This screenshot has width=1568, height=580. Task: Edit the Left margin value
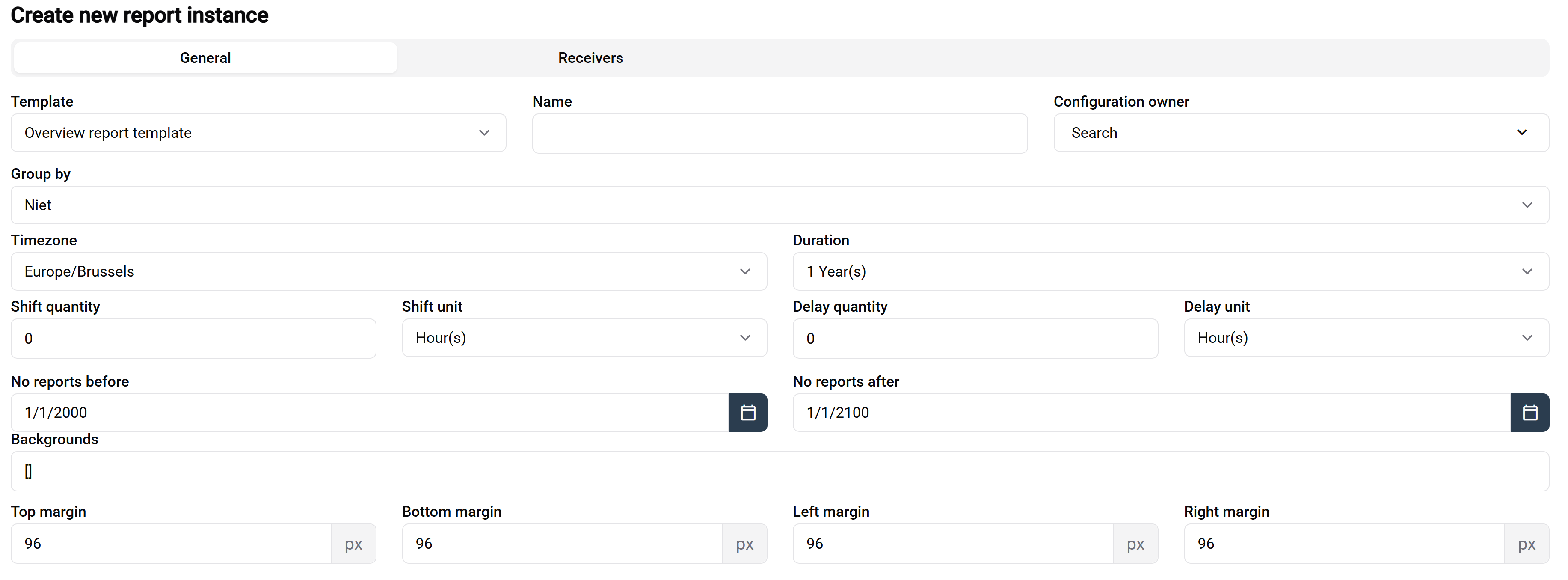952,544
